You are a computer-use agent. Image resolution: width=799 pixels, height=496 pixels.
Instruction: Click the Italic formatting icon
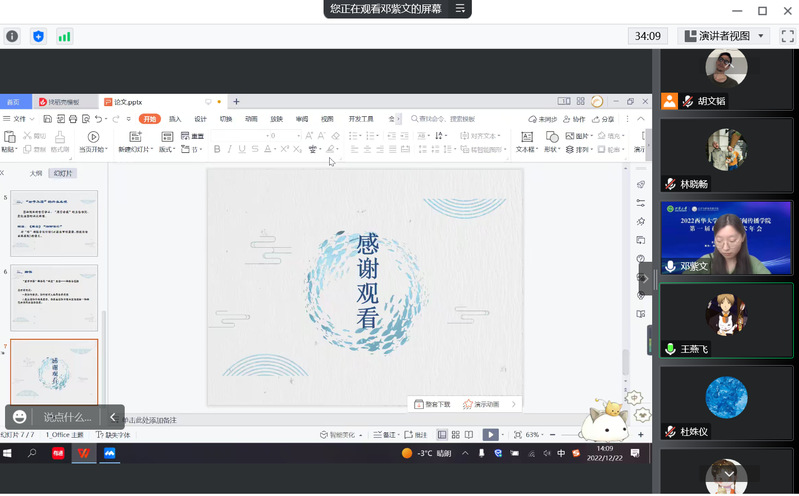coord(230,149)
